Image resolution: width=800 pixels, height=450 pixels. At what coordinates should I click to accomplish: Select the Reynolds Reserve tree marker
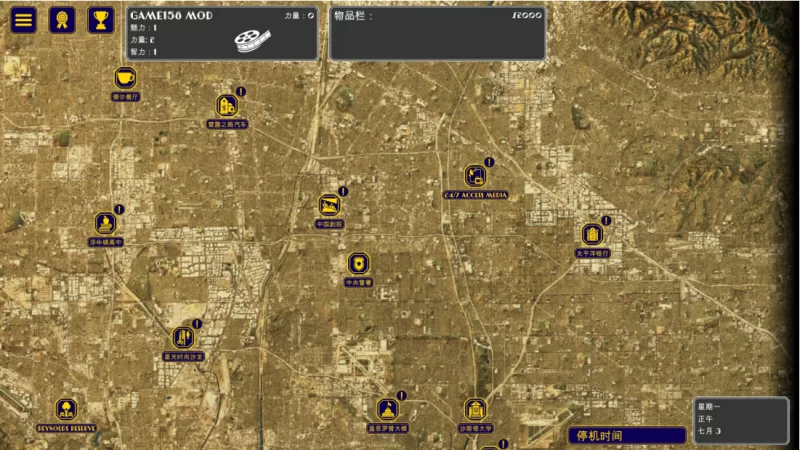point(66,410)
